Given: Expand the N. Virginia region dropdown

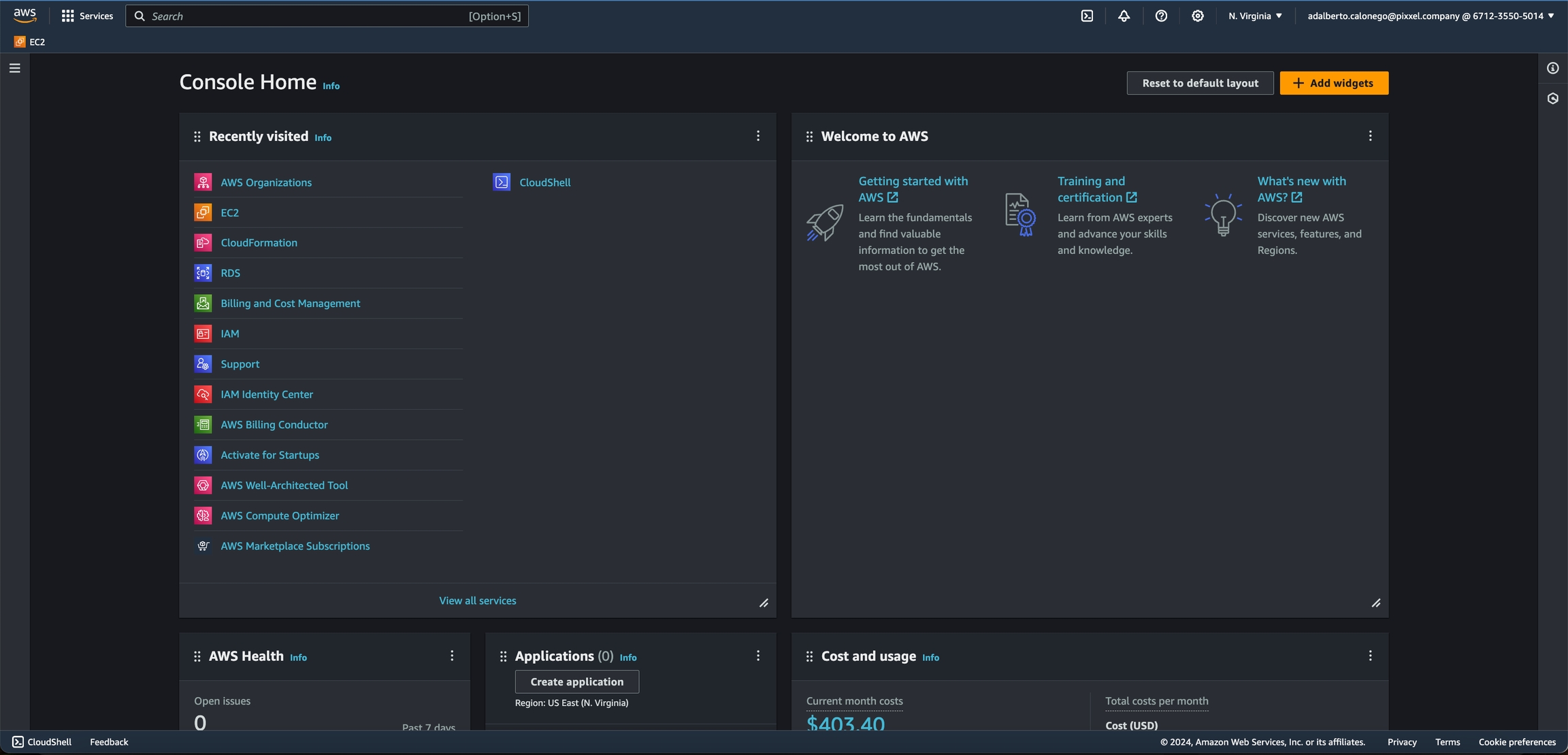Looking at the screenshot, I should click(1255, 16).
